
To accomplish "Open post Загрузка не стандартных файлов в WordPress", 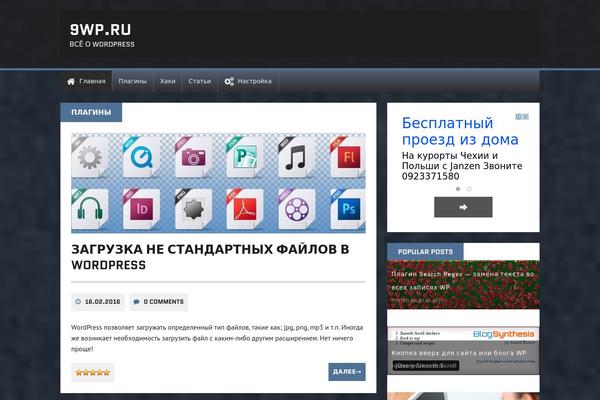I will 210,257.
